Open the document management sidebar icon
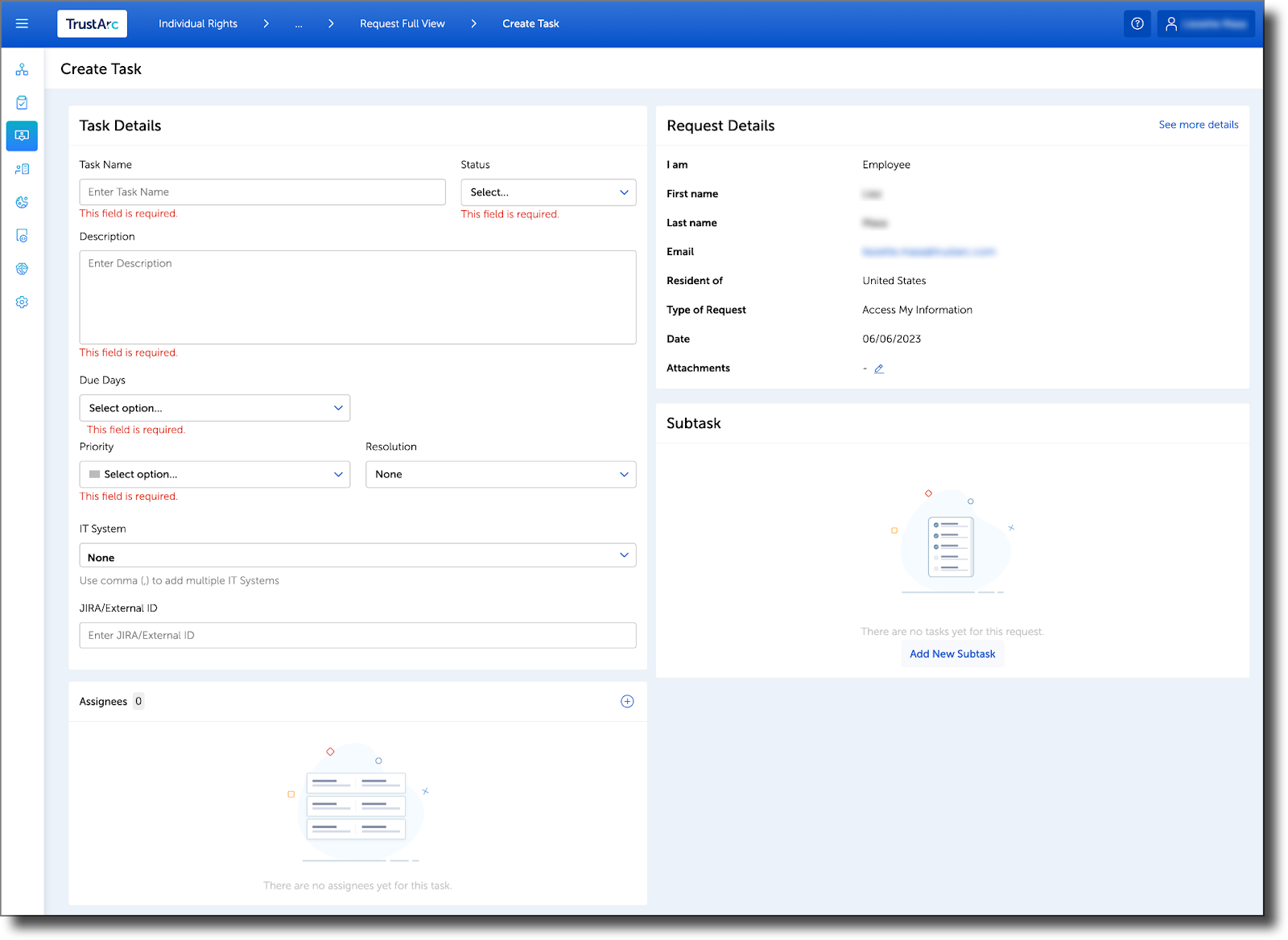 (22, 235)
